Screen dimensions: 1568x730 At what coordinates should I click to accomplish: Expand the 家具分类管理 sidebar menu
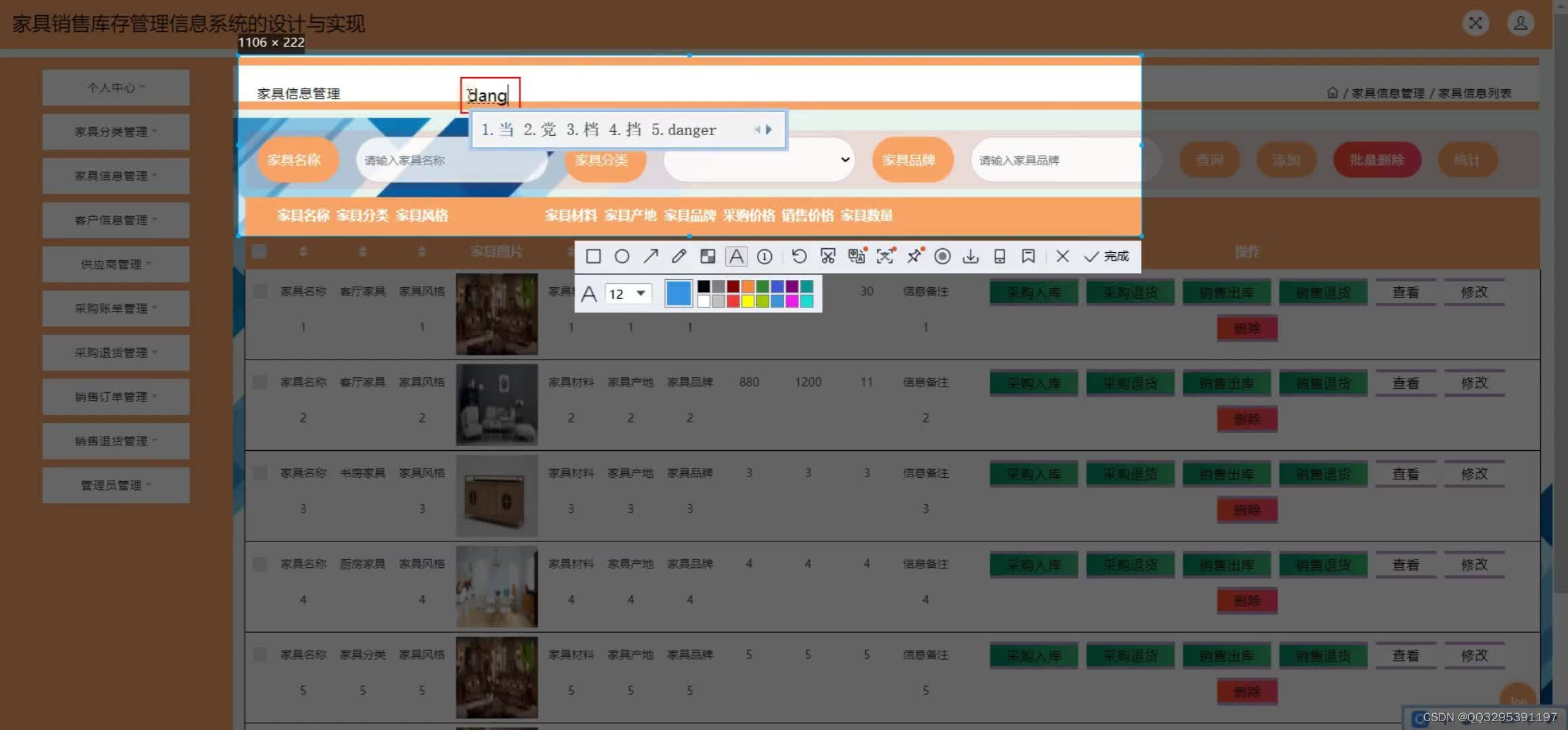point(116,131)
